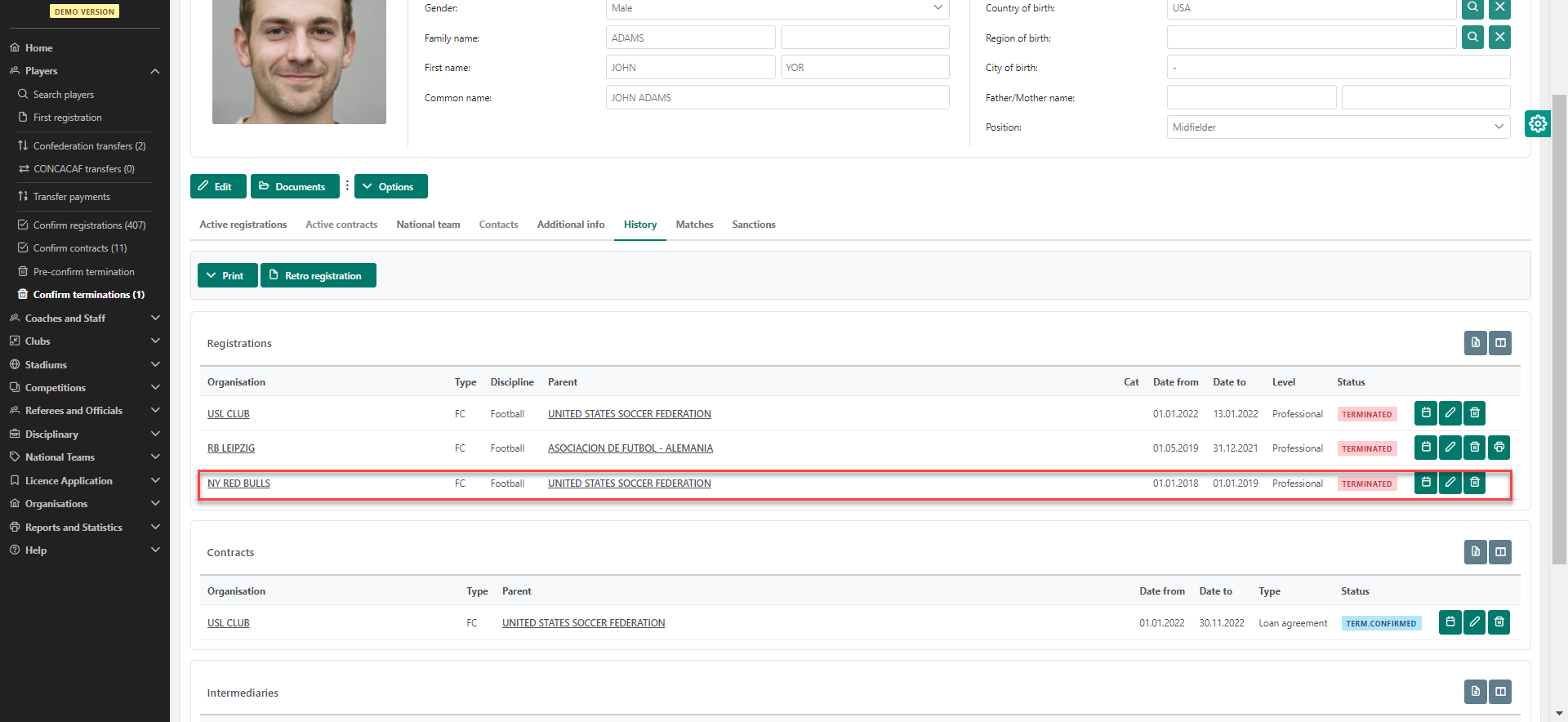1568x722 pixels.
Task: Expand the Options dropdown button
Action: click(x=390, y=186)
